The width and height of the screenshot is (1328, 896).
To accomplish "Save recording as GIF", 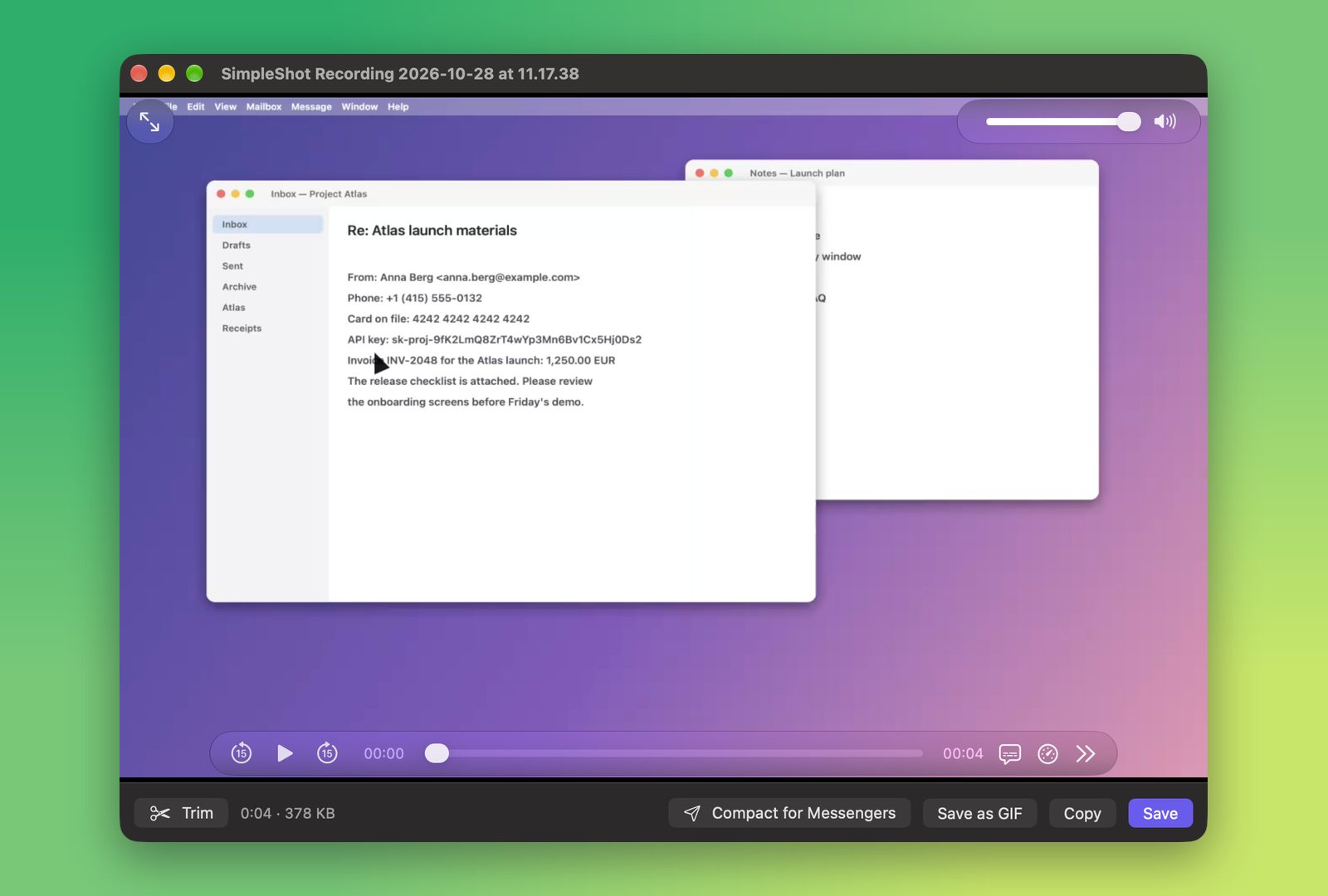I will coord(979,813).
